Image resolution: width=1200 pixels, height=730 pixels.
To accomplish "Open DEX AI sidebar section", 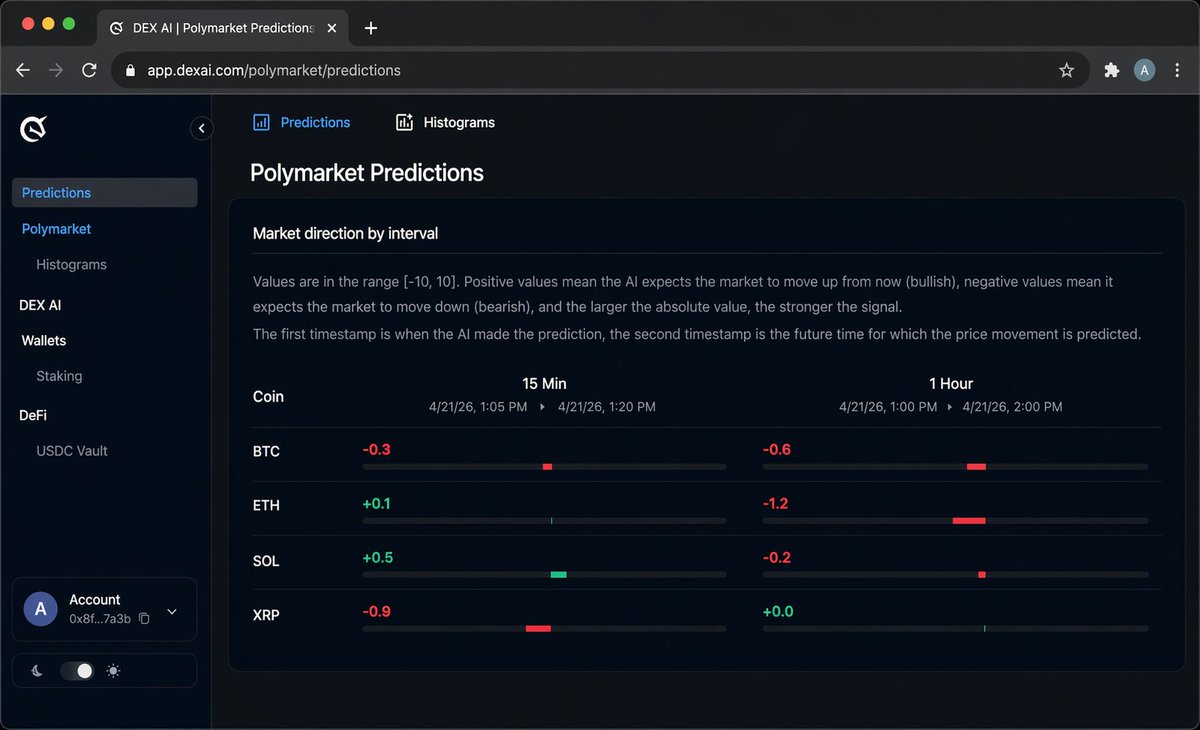I will click(40, 305).
